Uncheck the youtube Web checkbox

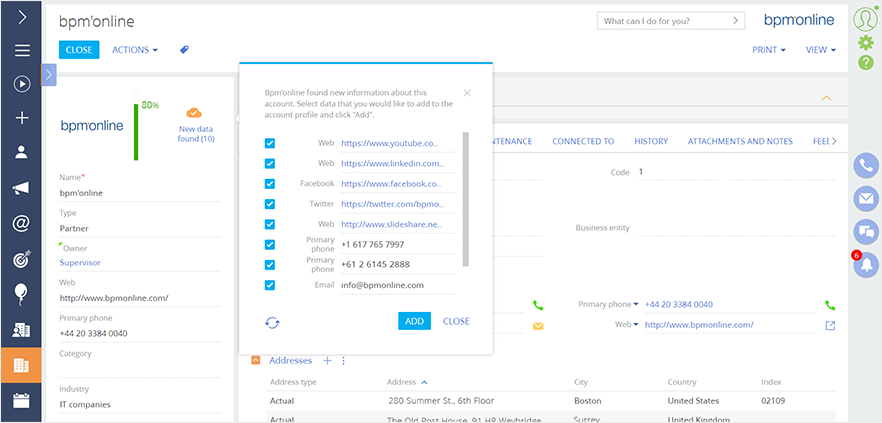pyautogui.click(x=270, y=143)
